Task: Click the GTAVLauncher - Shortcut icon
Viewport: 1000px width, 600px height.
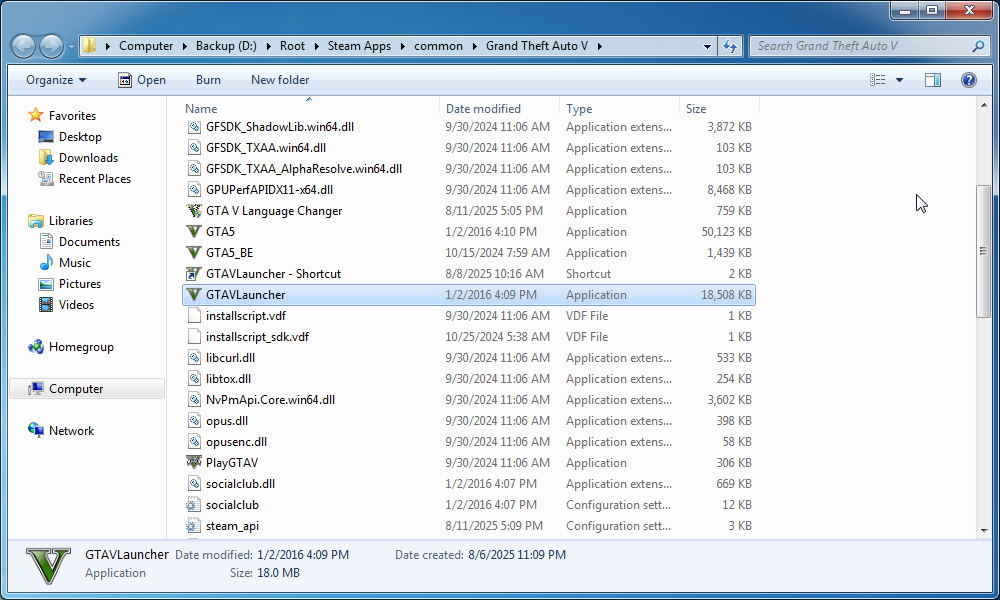Action: coord(194,274)
